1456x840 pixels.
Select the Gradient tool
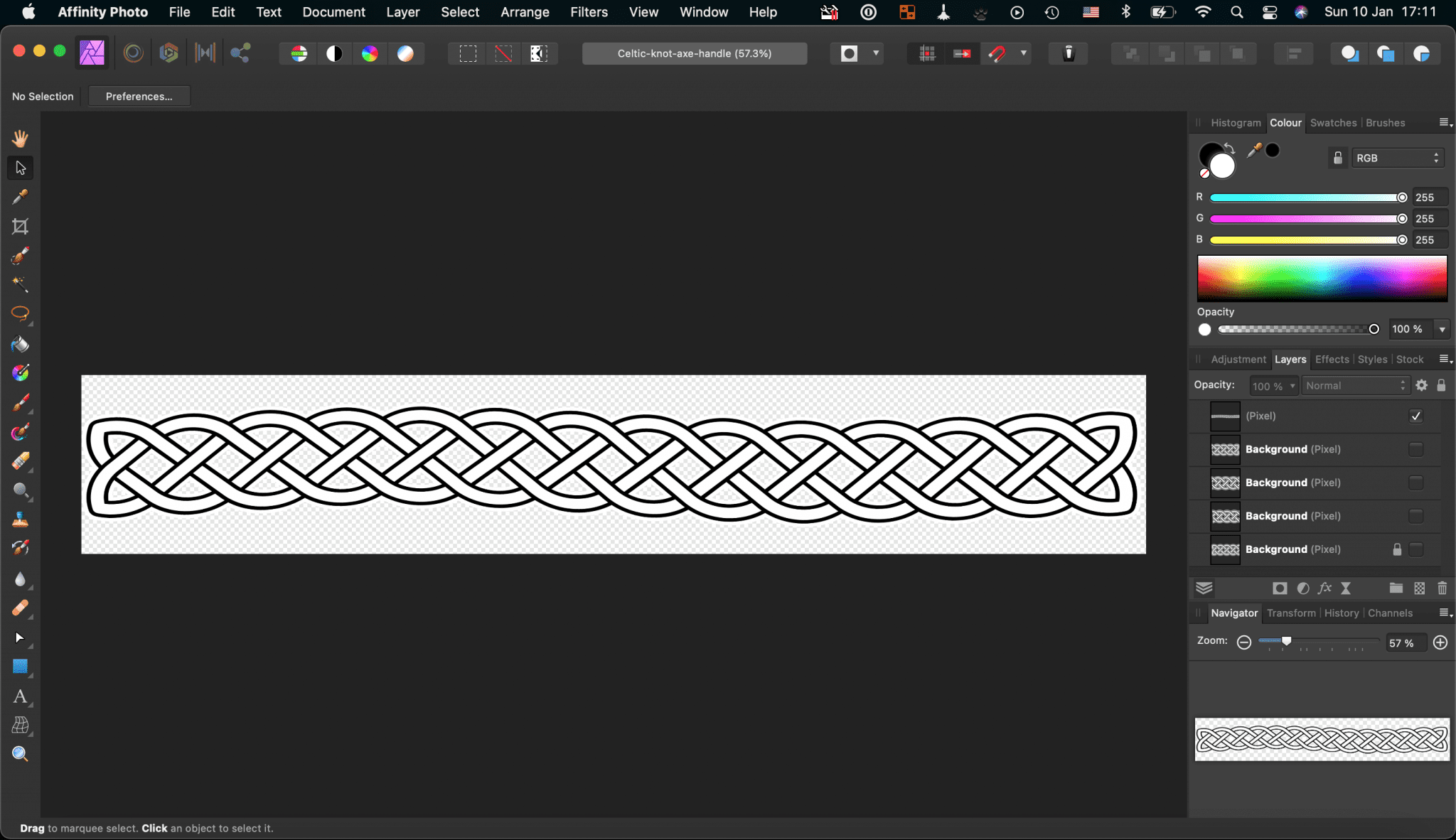20,373
